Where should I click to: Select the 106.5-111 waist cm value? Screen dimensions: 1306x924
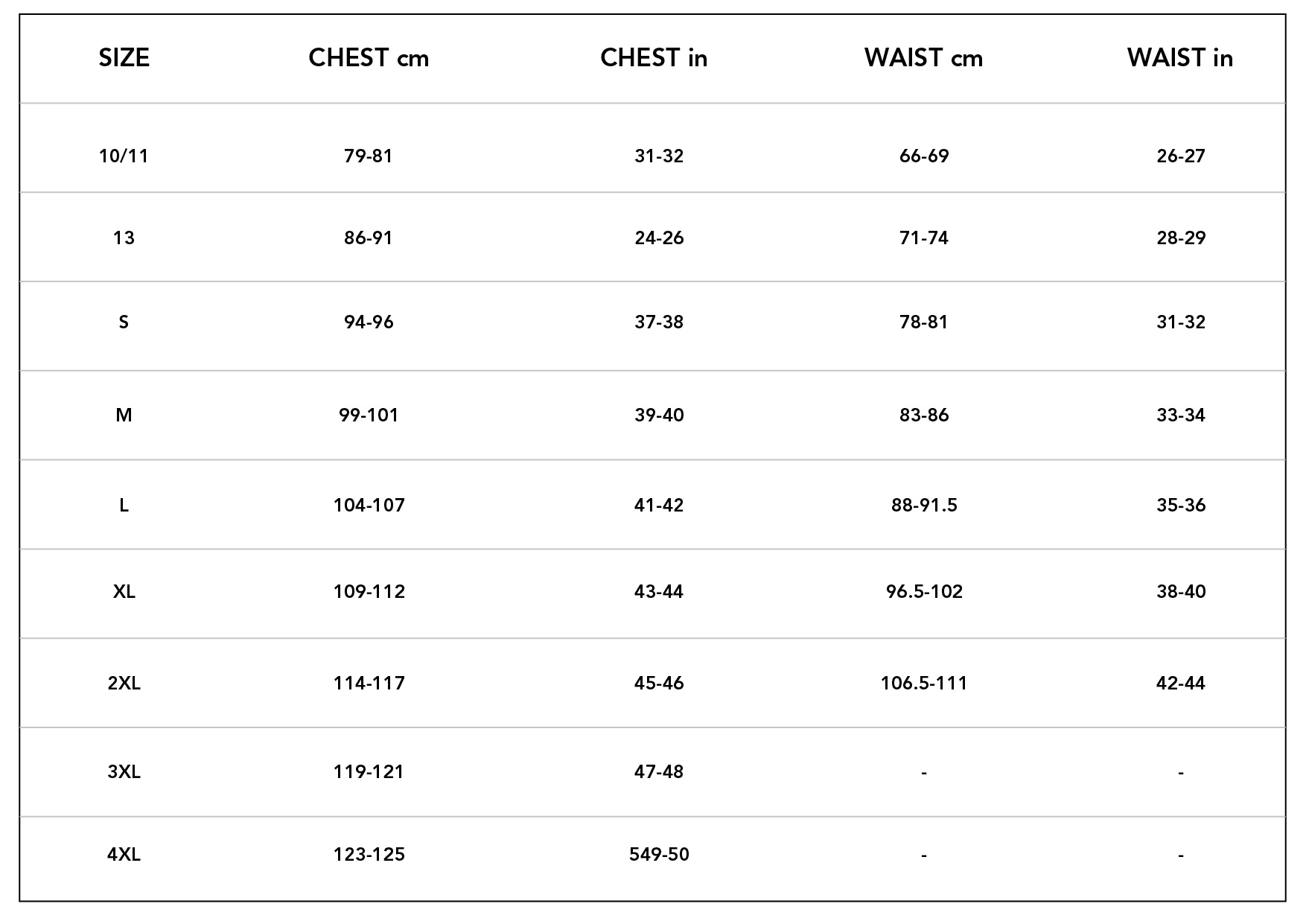[924, 683]
